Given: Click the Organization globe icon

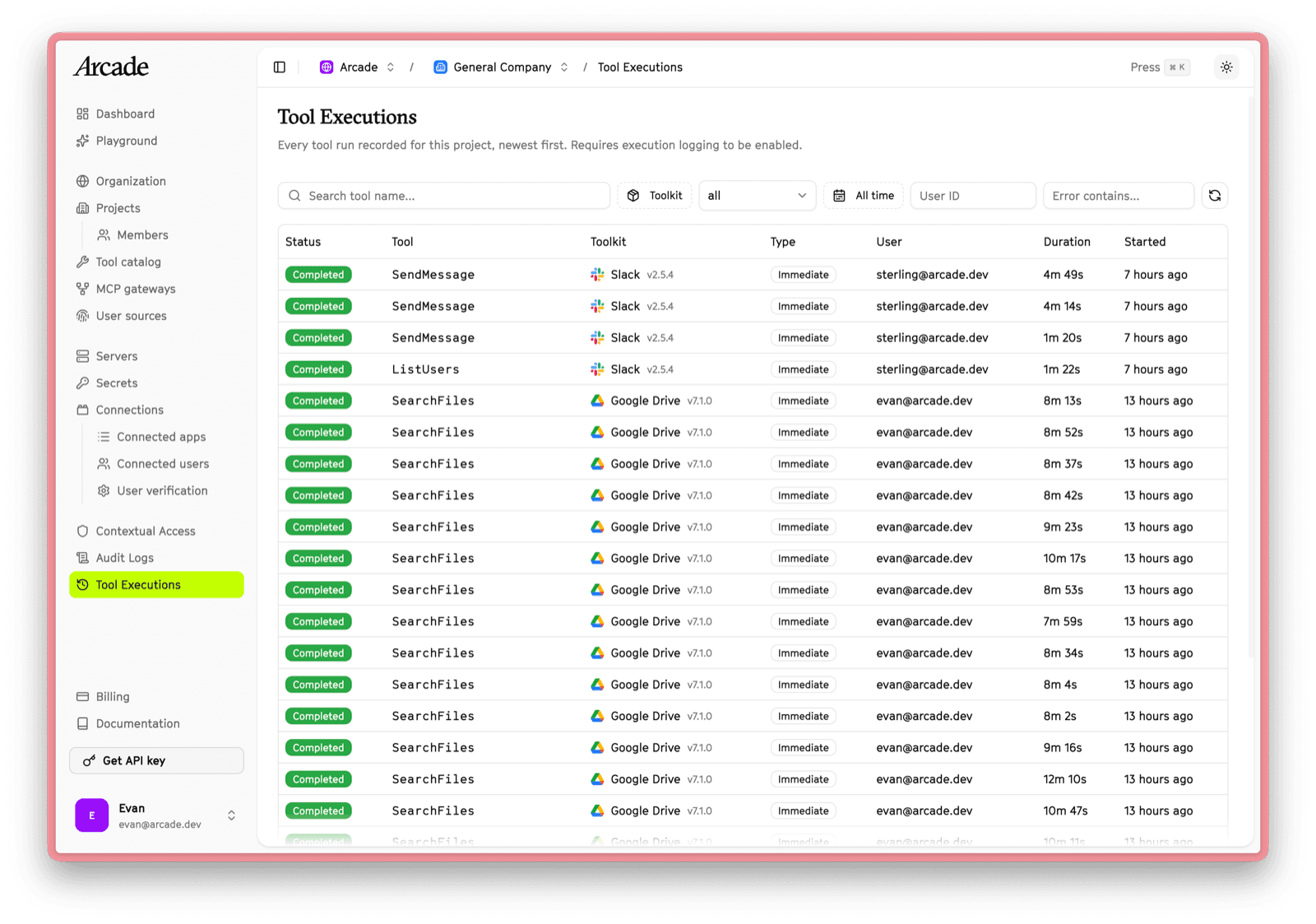Looking at the screenshot, I should (x=82, y=181).
